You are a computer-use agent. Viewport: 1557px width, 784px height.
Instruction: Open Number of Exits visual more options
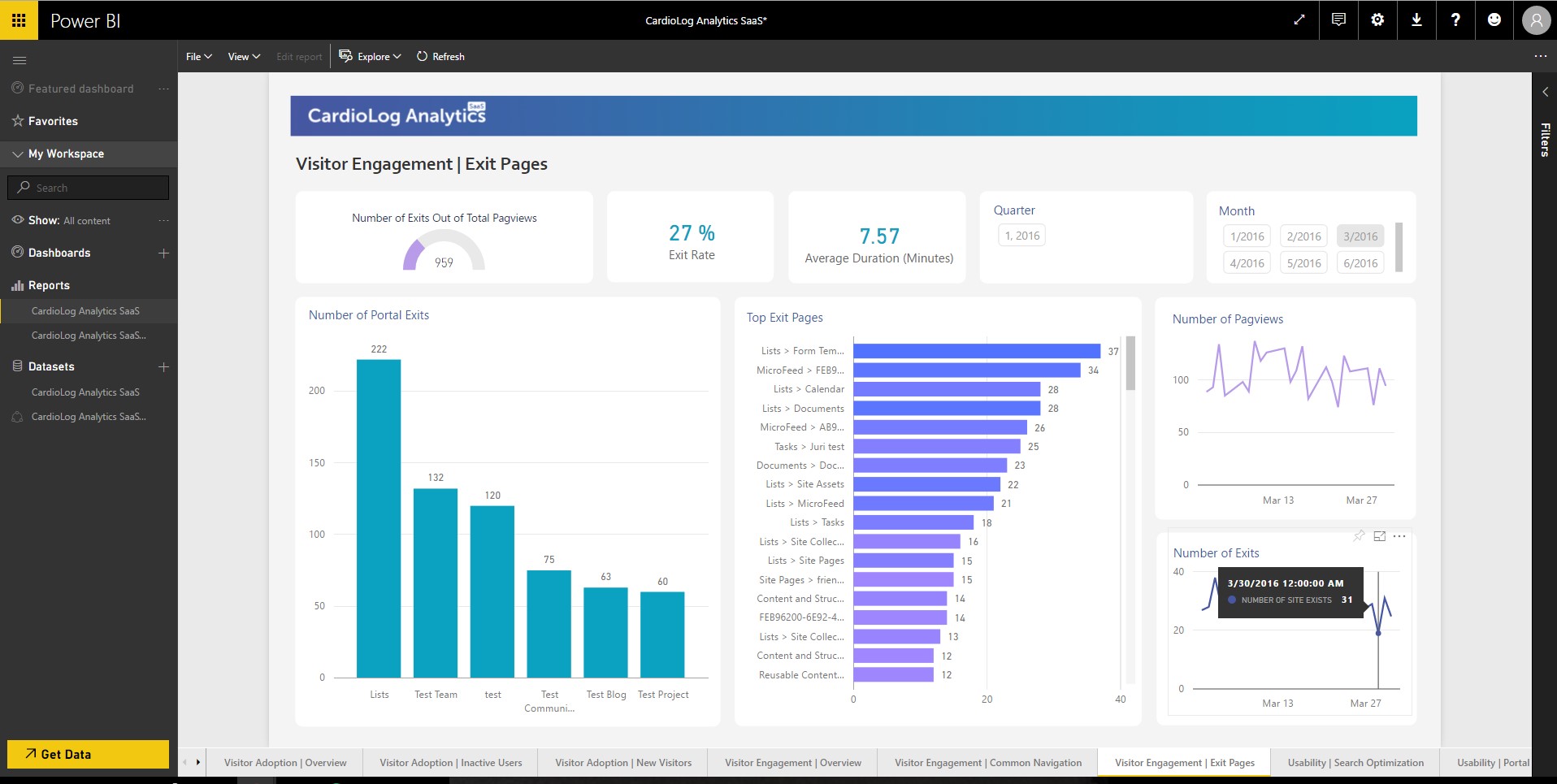tap(1399, 536)
